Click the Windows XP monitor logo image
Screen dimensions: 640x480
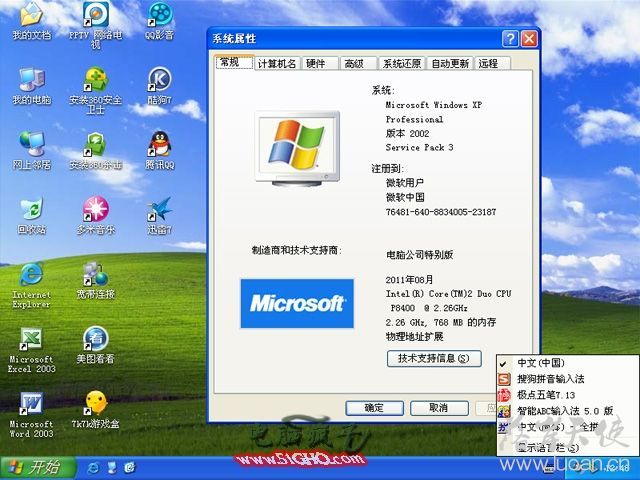click(297, 149)
